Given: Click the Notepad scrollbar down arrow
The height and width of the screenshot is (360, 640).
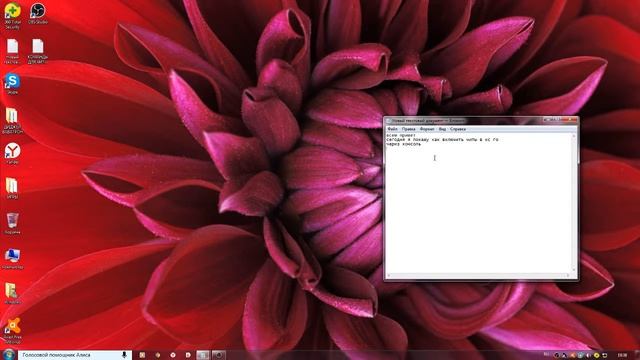Looking at the screenshot, I should click(x=574, y=270).
